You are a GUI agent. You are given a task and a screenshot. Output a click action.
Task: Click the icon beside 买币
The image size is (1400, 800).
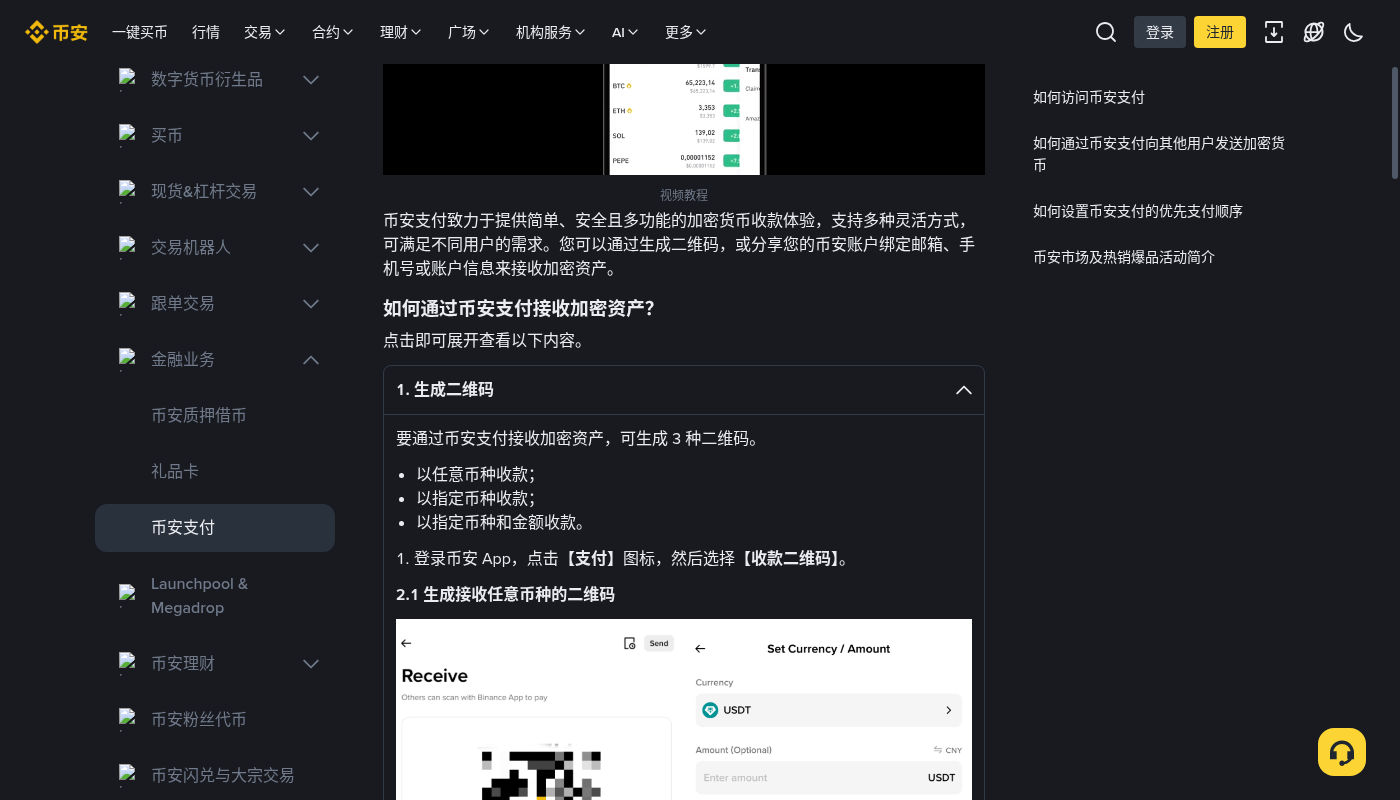coord(127,135)
